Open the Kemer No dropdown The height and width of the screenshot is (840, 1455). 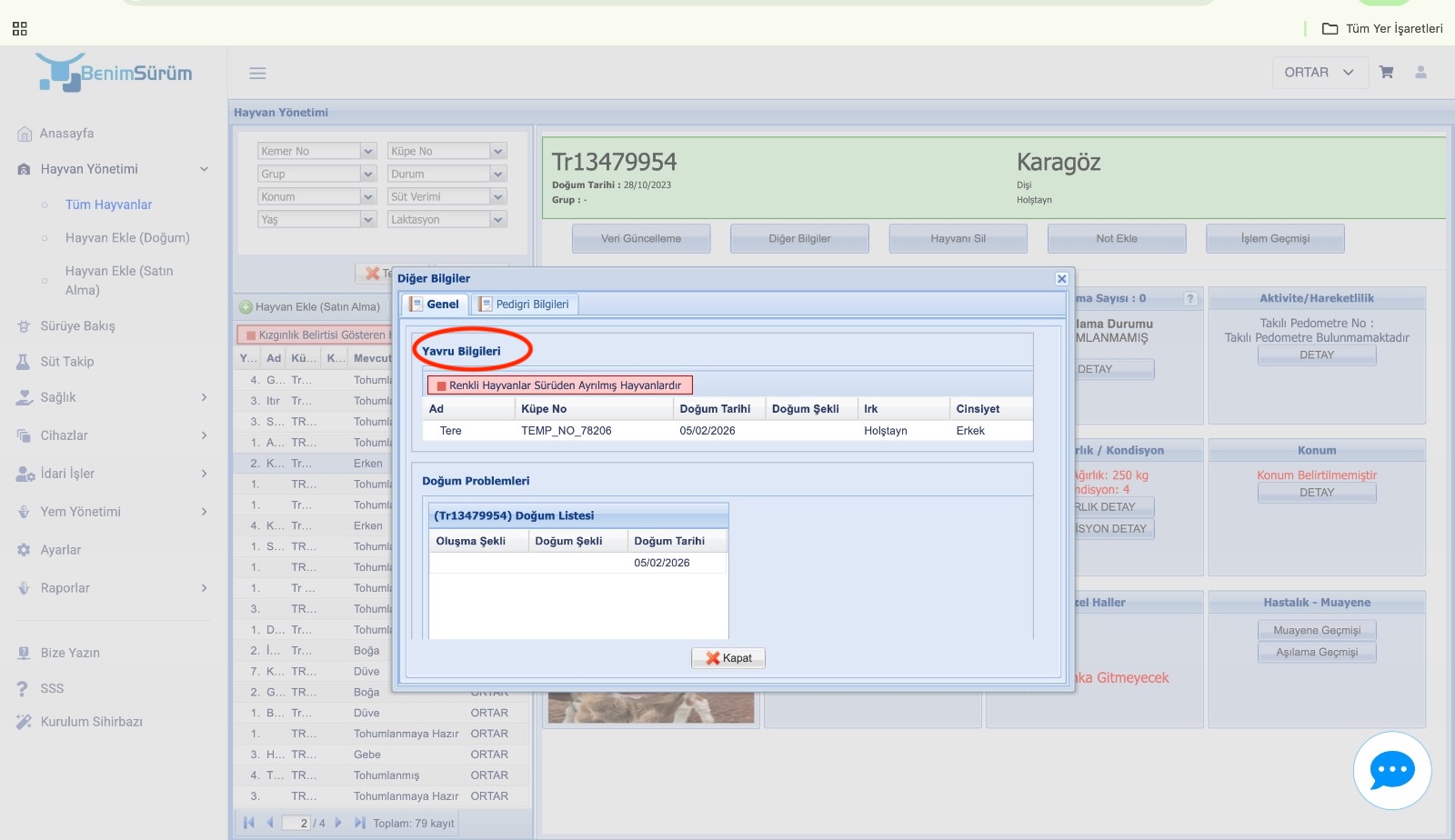click(368, 151)
